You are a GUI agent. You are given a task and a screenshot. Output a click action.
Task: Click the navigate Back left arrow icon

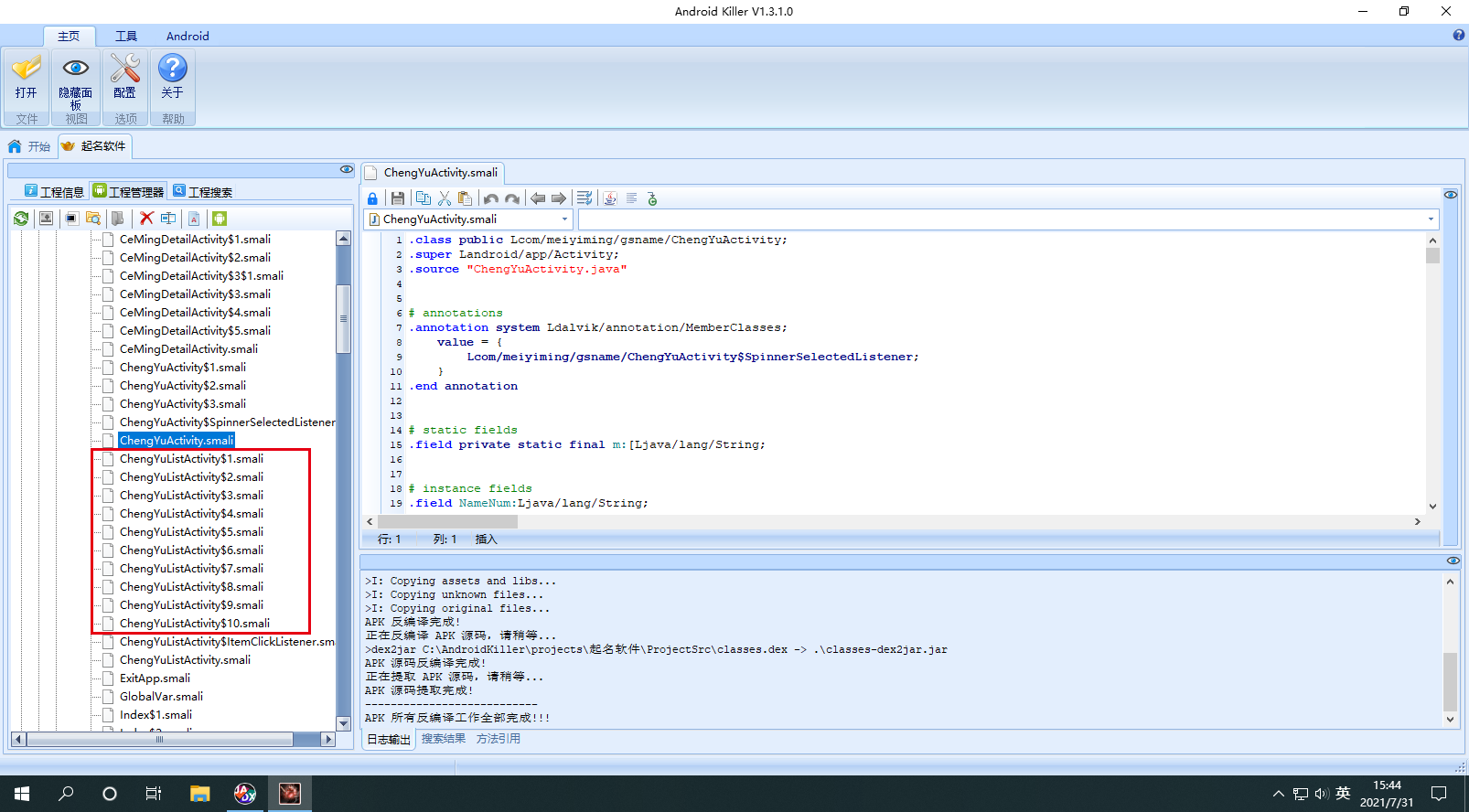click(x=538, y=198)
